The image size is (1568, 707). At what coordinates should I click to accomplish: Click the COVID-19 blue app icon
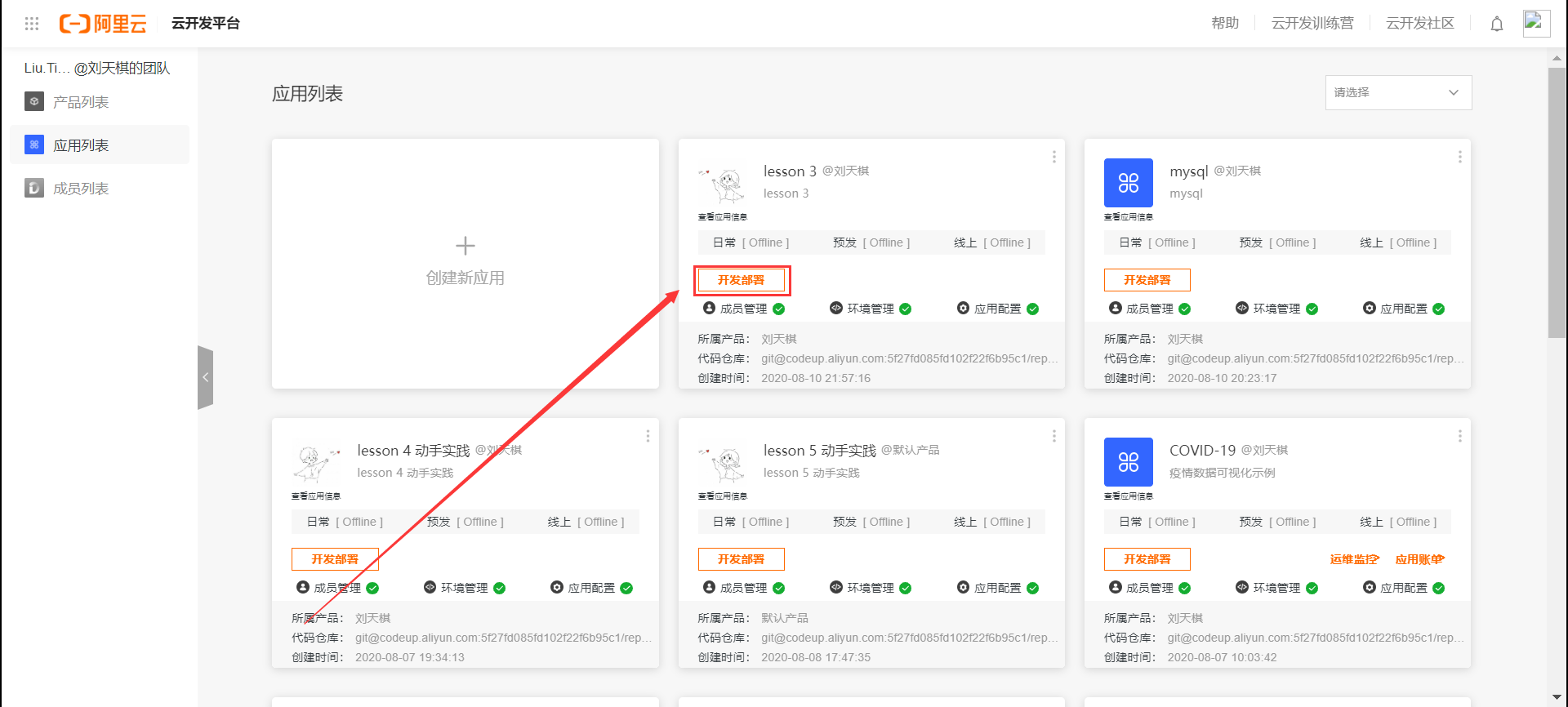pos(1128,462)
